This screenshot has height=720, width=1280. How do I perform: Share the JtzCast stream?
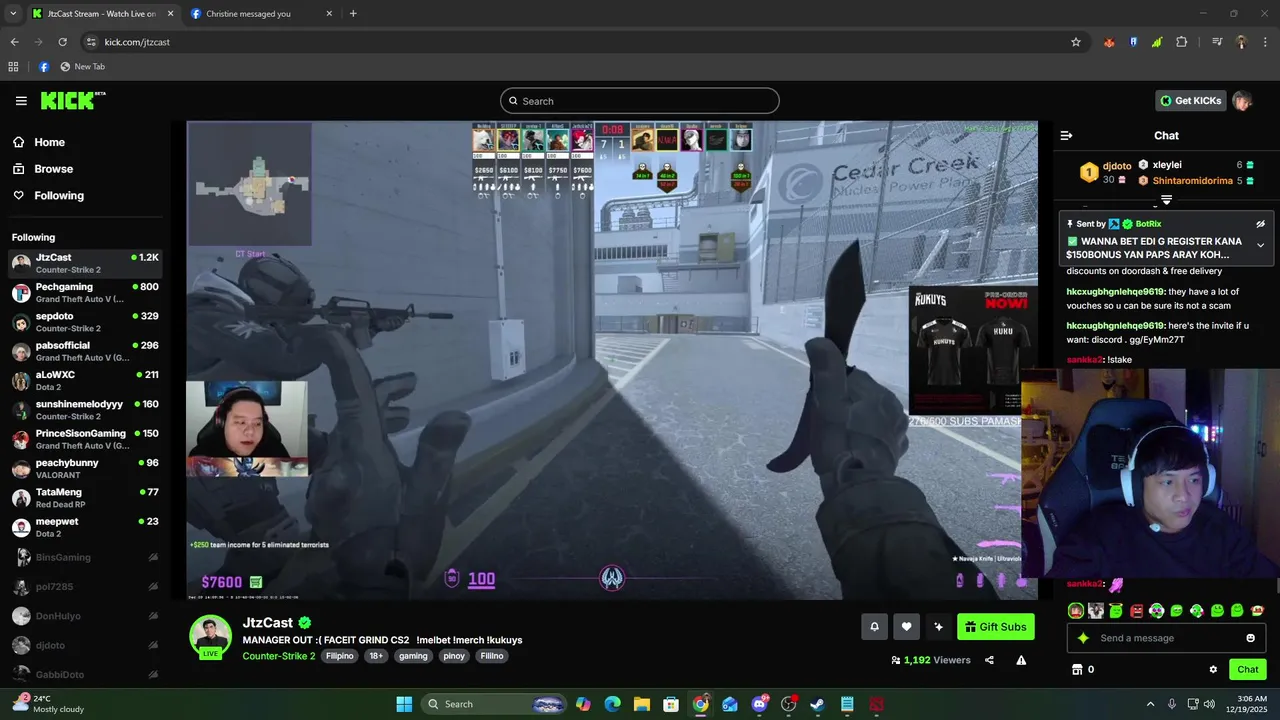coord(989,660)
